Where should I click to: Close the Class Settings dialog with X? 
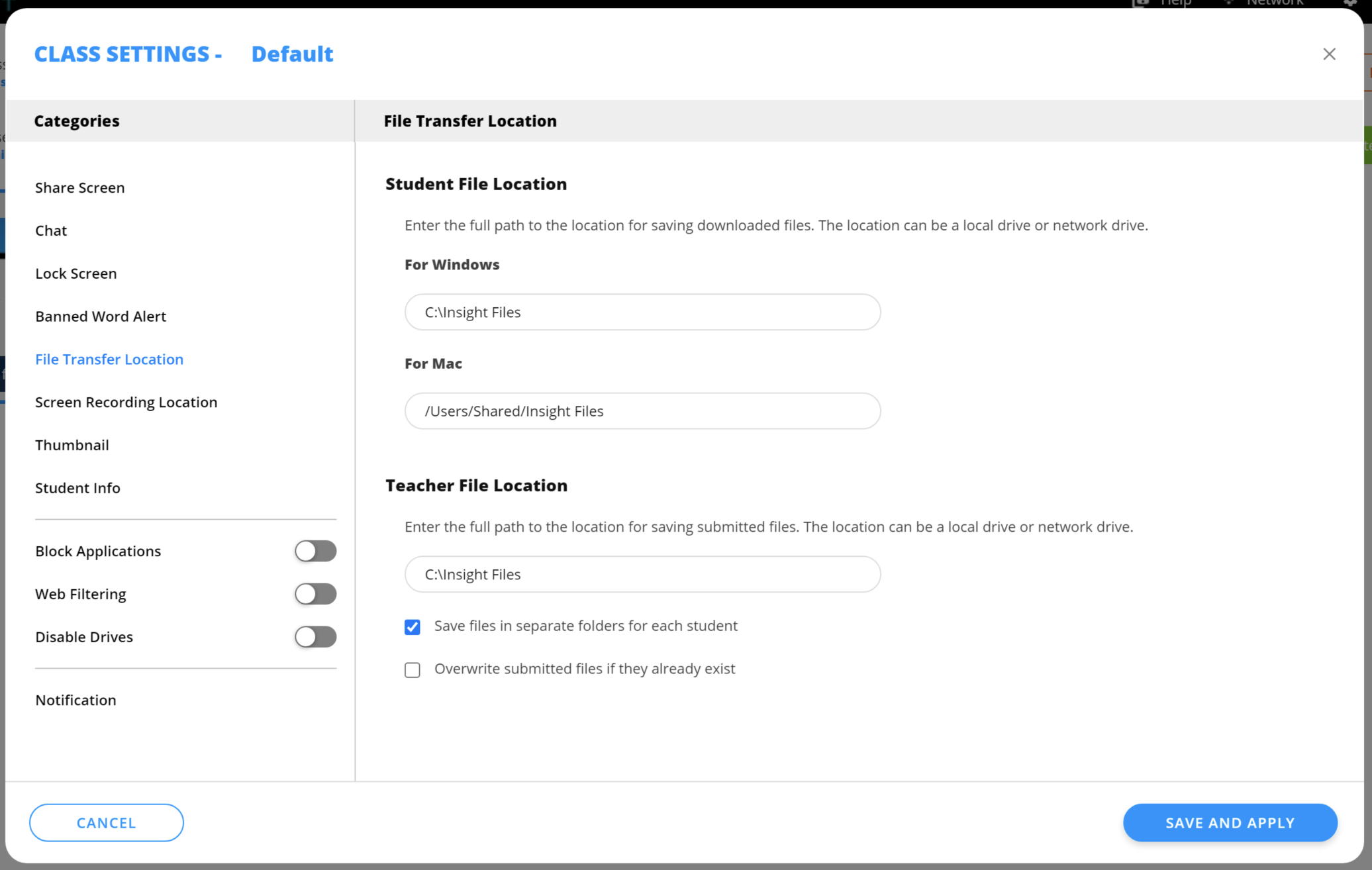pyautogui.click(x=1329, y=54)
